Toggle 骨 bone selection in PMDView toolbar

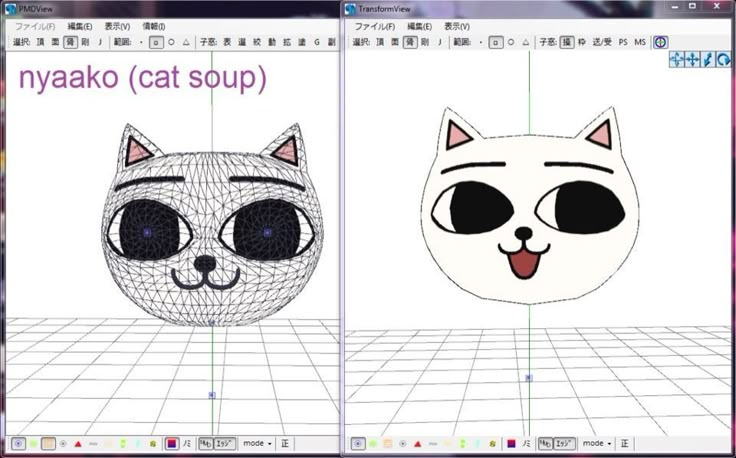(70, 42)
